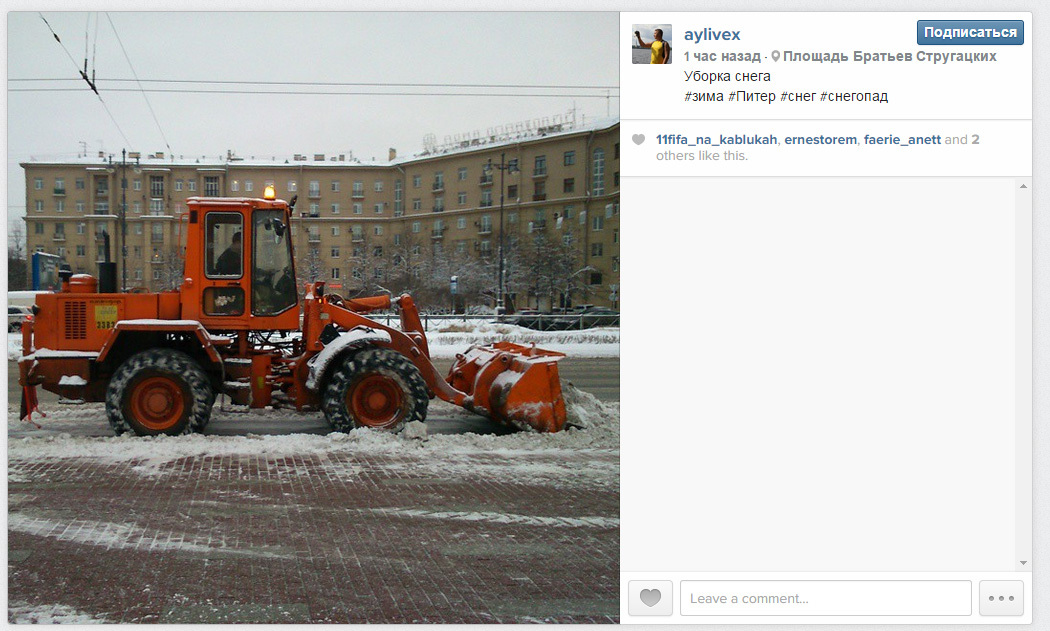The height and width of the screenshot is (631, 1050).
Task: Click the comments scrollbar up arrow
Action: (1023, 186)
